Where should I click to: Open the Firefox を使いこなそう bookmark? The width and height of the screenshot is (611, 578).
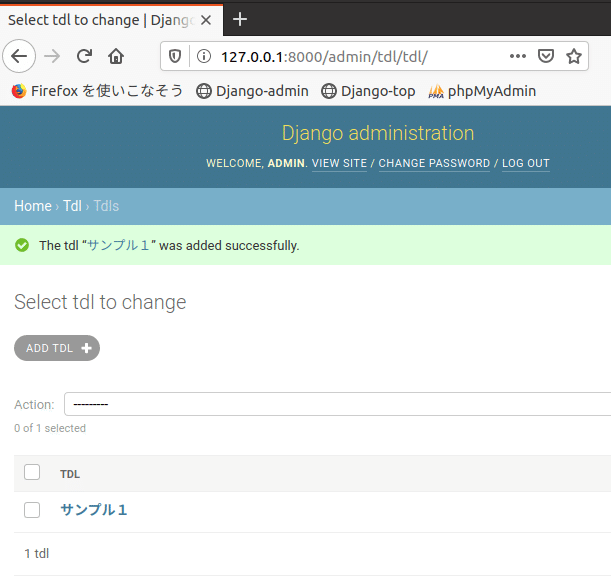[97, 91]
